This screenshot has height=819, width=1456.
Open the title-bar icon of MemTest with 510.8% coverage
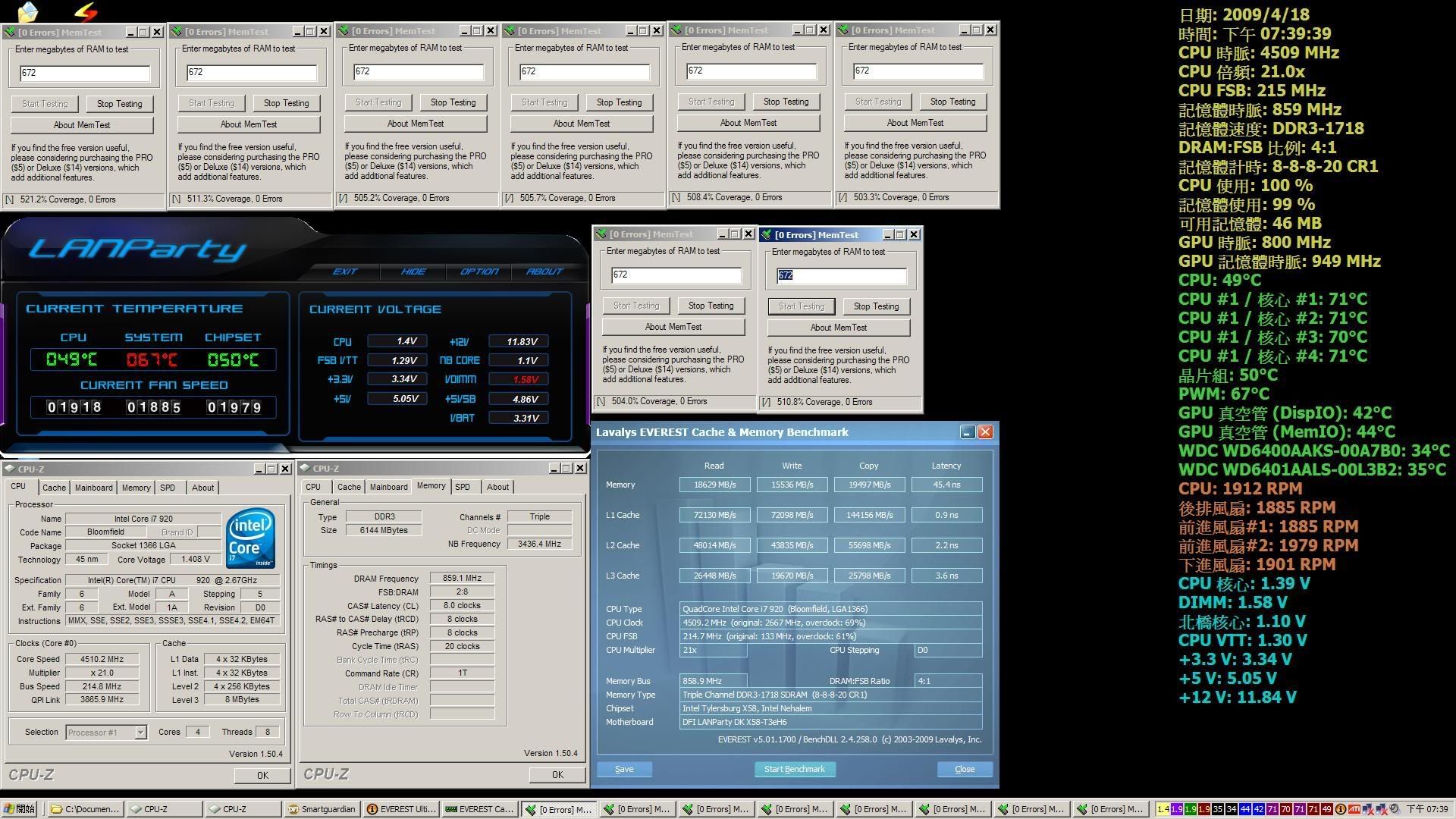coord(766,235)
